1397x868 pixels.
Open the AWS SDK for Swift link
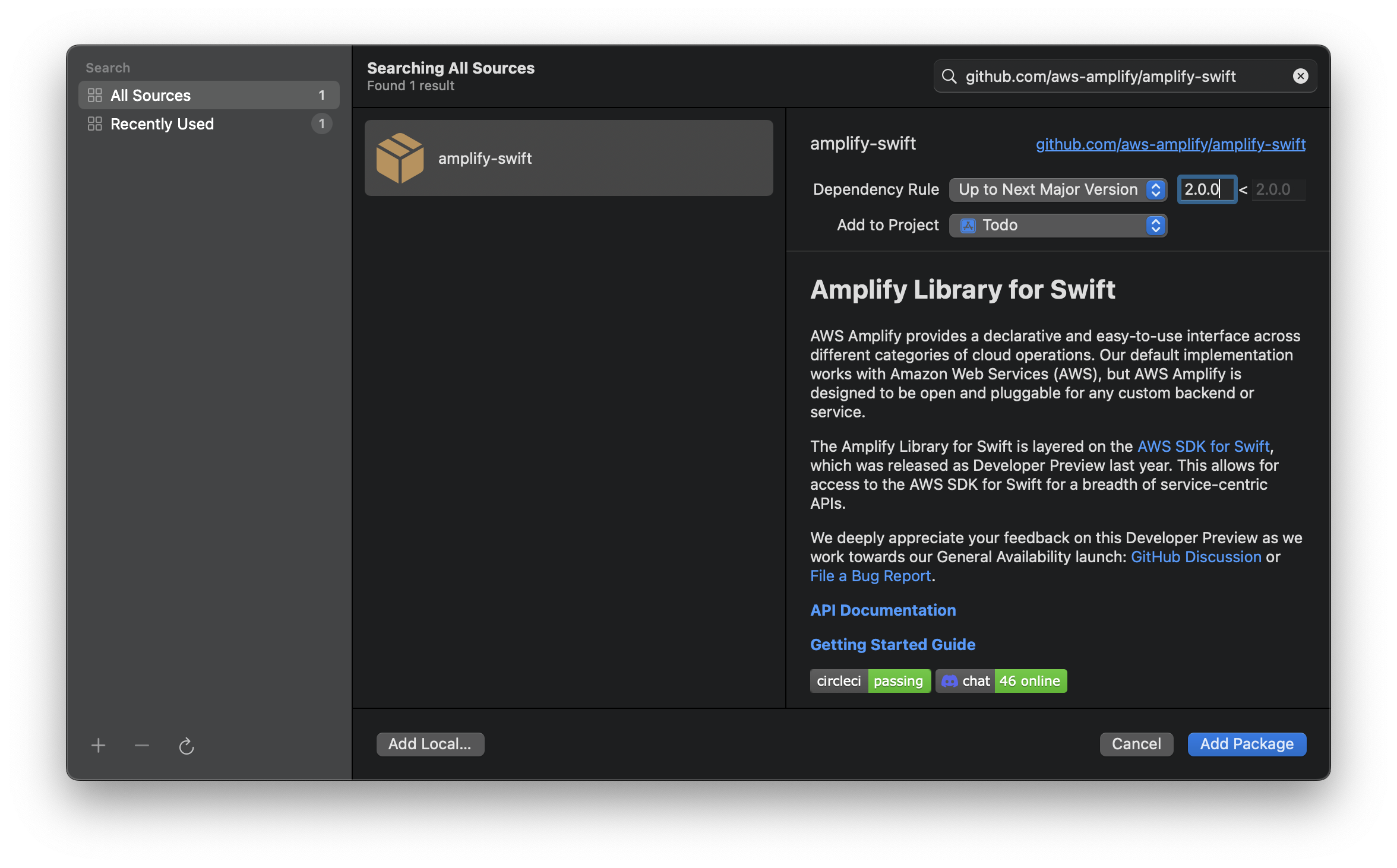point(1203,446)
